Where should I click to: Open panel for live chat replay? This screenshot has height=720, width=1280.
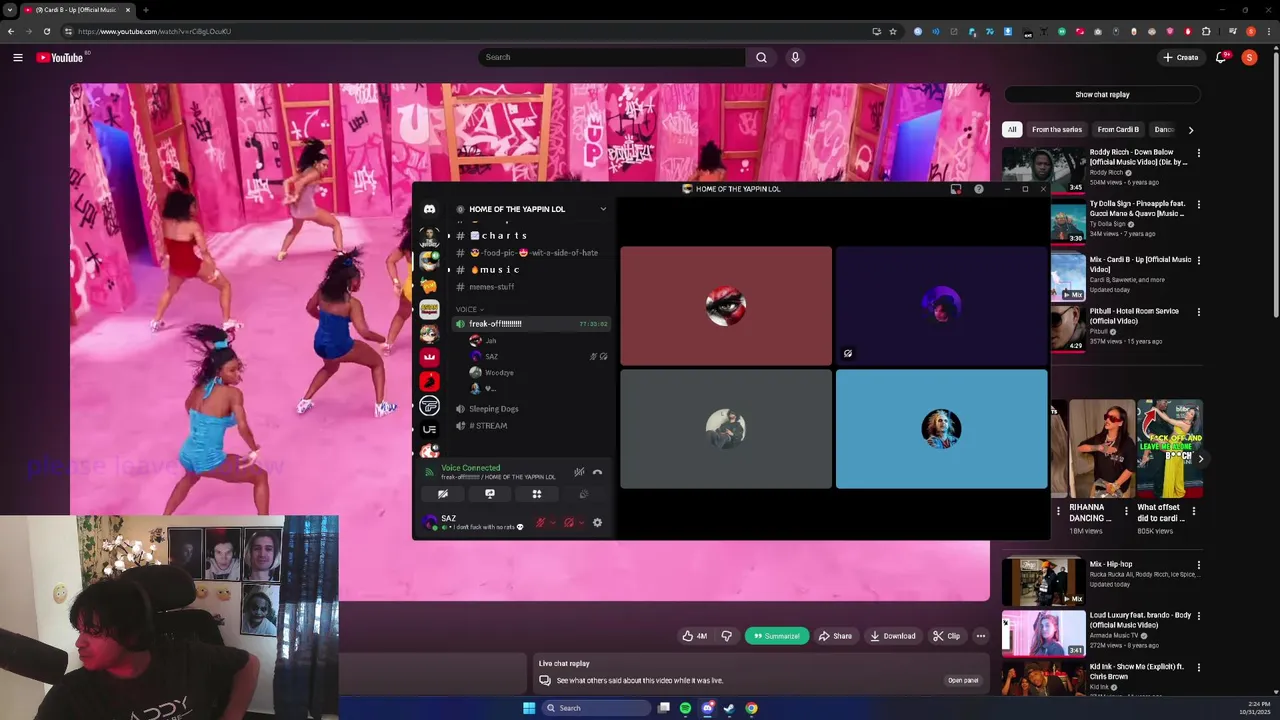coord(963,680)
